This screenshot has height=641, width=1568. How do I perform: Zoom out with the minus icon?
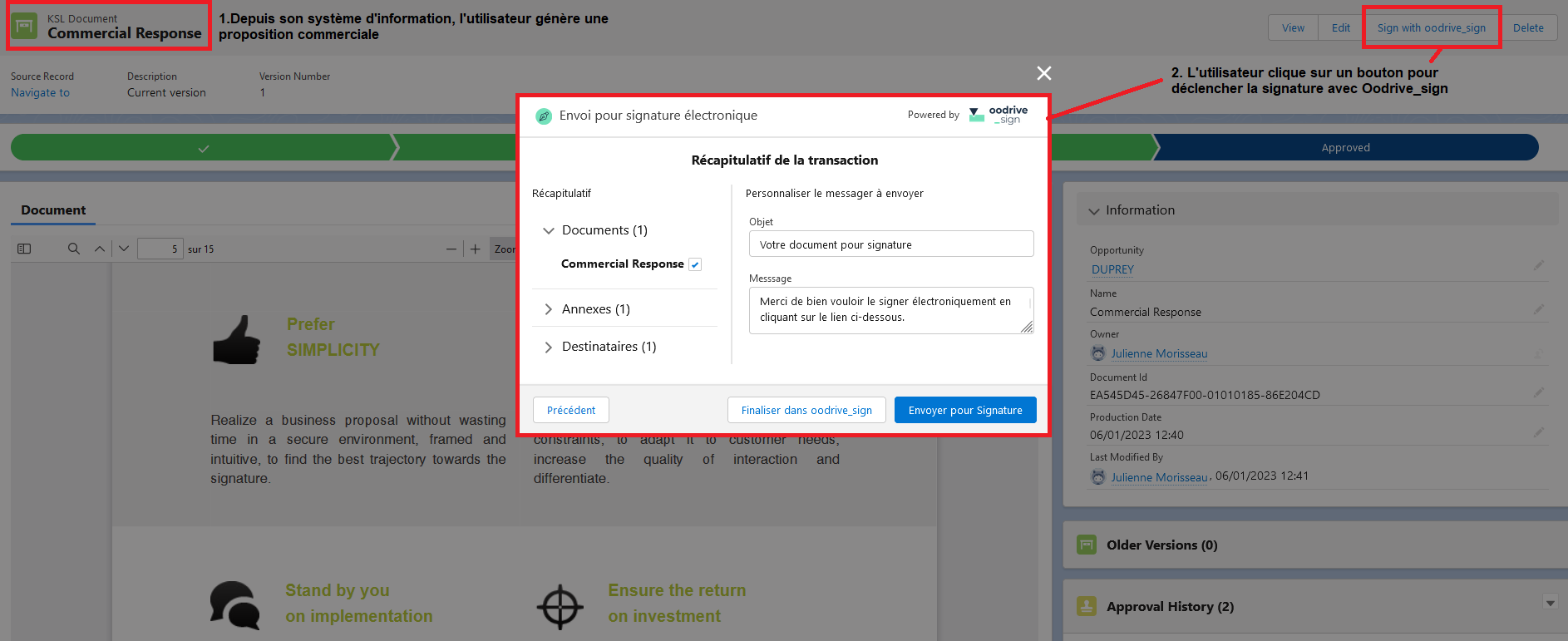click(x=451, y=249)
